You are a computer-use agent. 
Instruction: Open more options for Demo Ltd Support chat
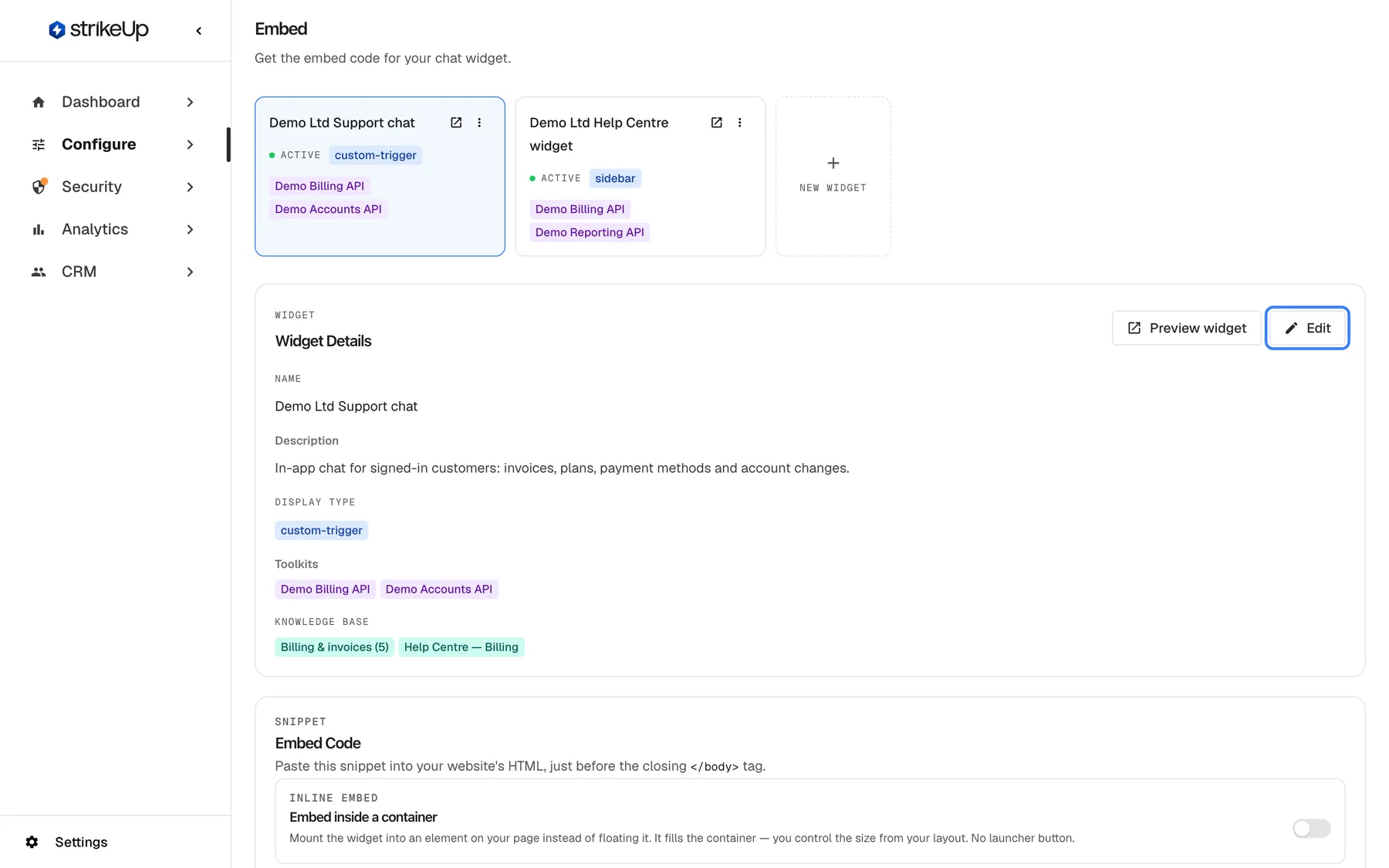(x=479, y=123)
